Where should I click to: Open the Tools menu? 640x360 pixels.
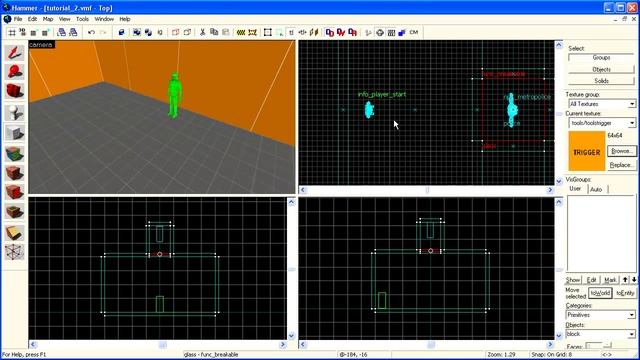[82, 19]
